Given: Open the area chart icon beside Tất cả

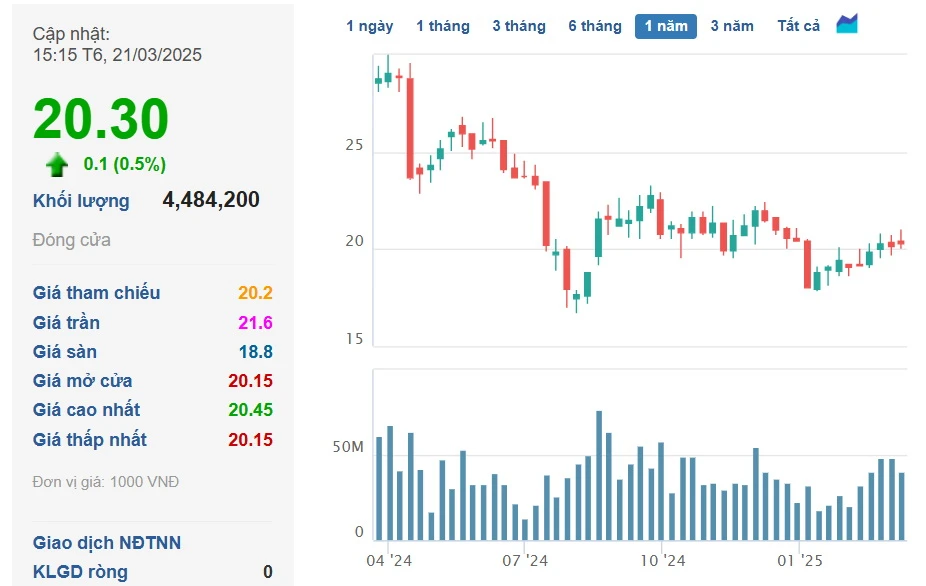Looking at the screenshot, I should 847,24.
